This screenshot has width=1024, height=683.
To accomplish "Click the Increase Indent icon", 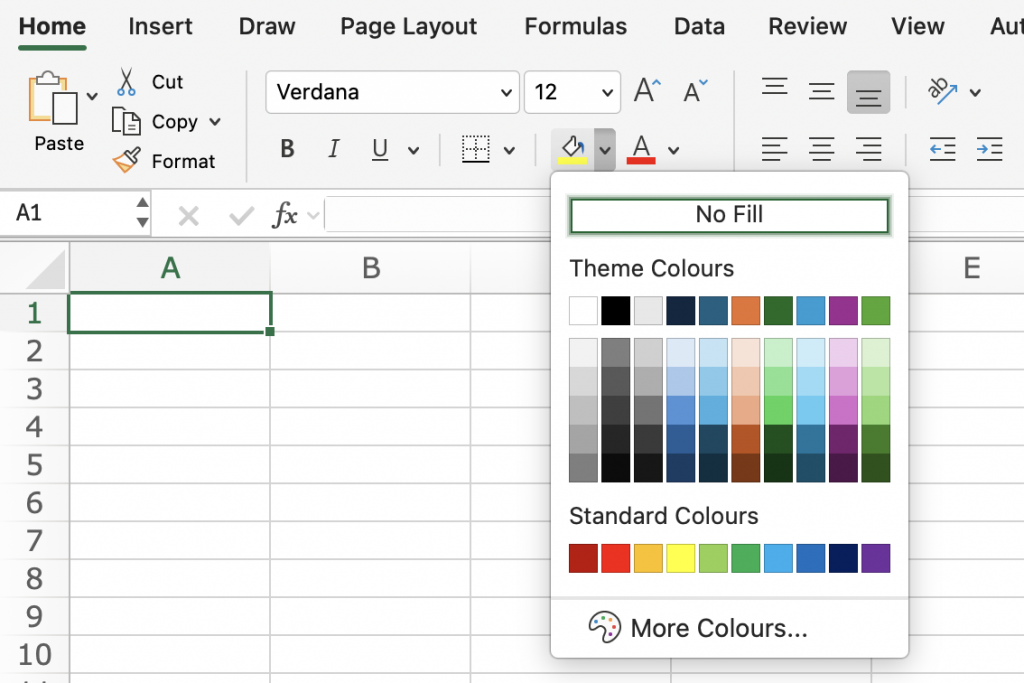I will coord(989,150).
